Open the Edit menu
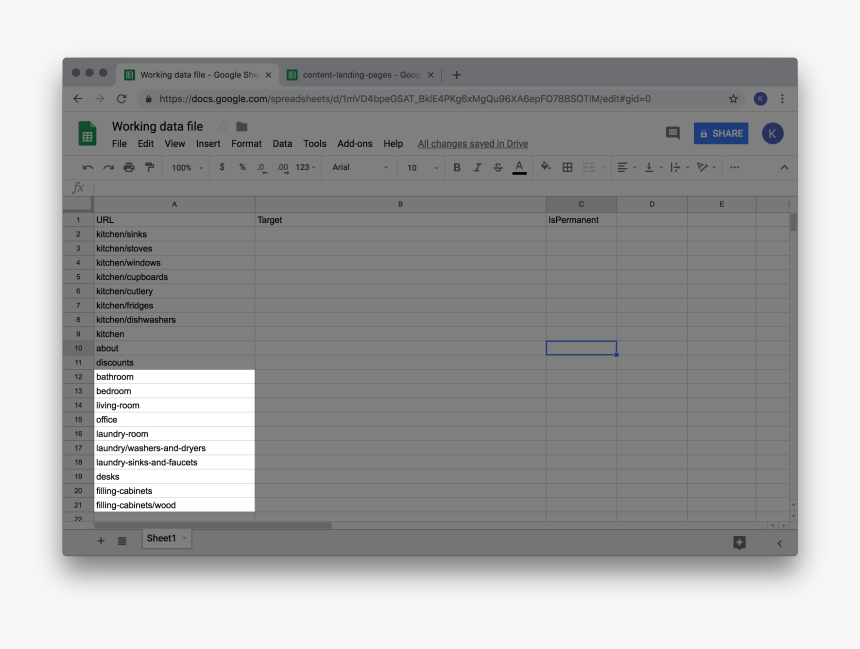The image size is (860, 649). tap(145, 144)
